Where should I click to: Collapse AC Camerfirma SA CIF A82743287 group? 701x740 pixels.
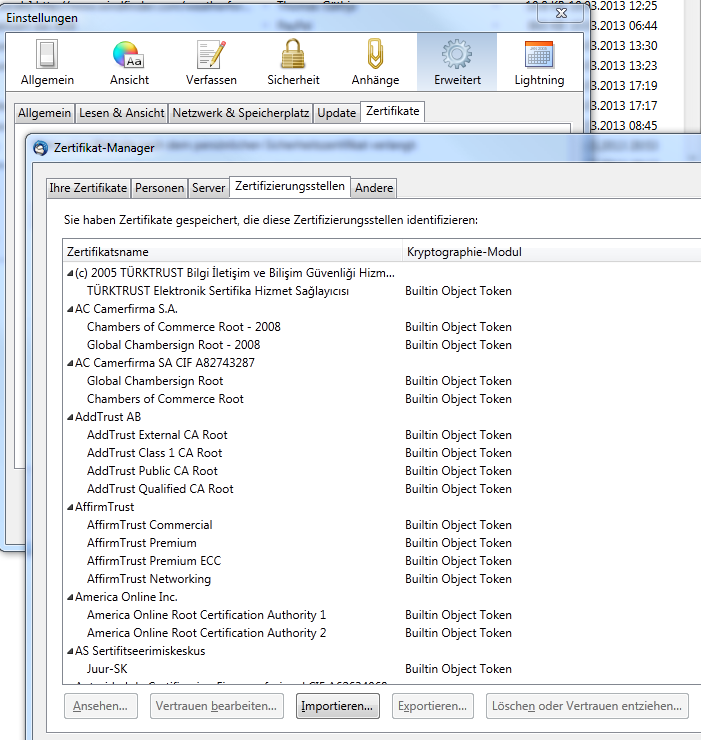(x=70, y=363)
